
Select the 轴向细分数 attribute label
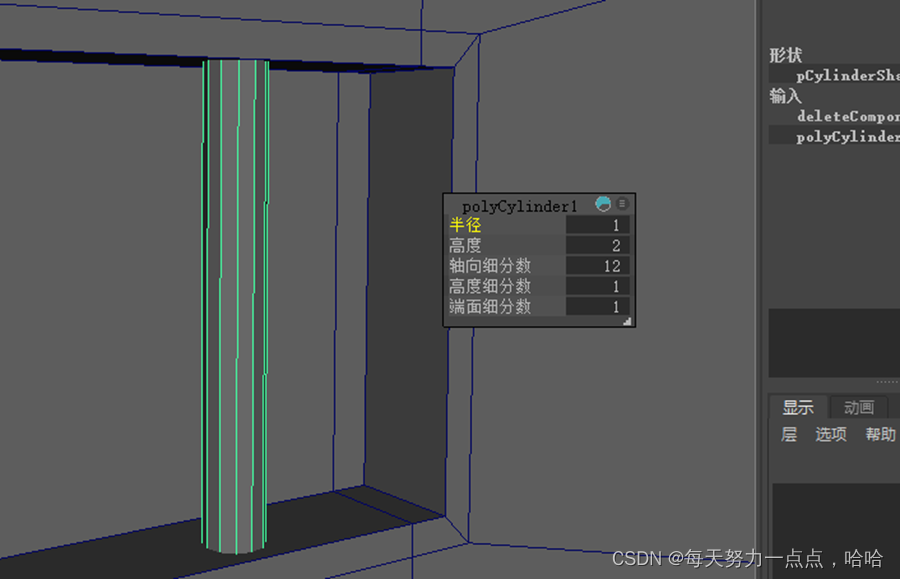490,266
